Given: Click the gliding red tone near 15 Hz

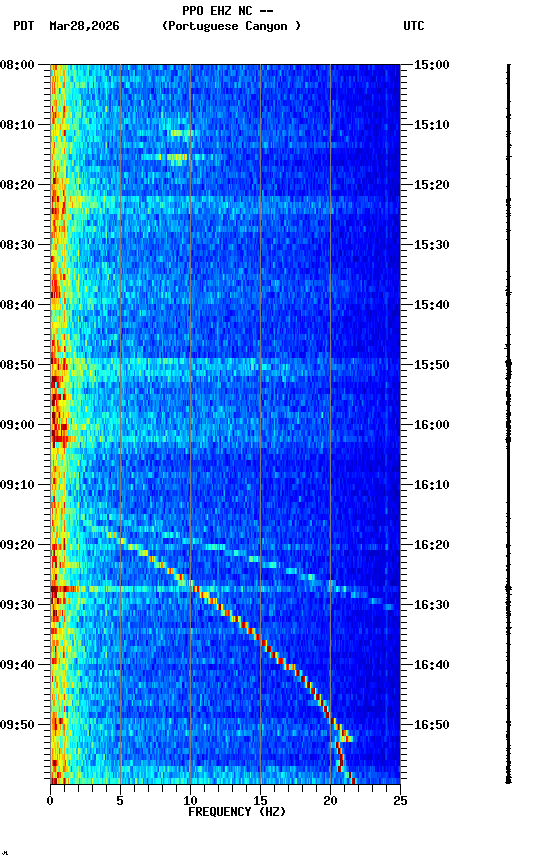Looking at the screenshot, I should click(259, 638).
